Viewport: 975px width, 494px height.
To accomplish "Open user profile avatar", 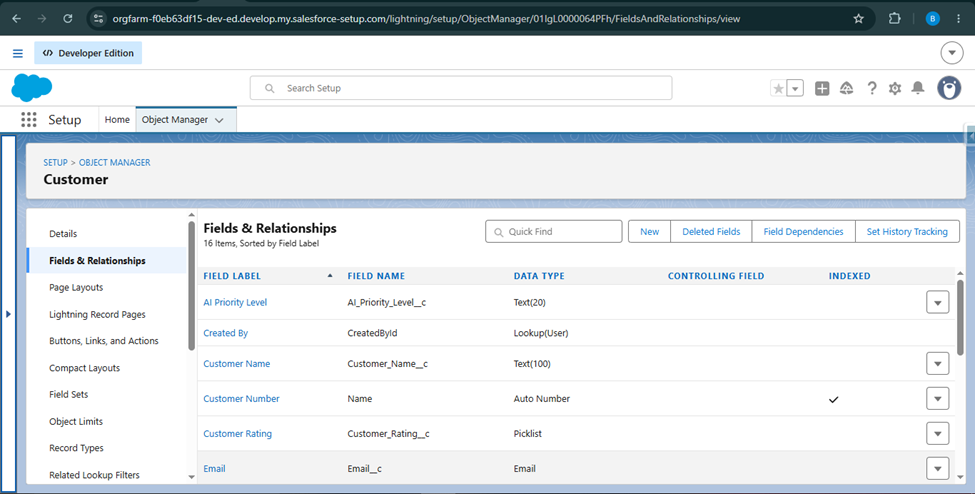I will pos(949,88).
